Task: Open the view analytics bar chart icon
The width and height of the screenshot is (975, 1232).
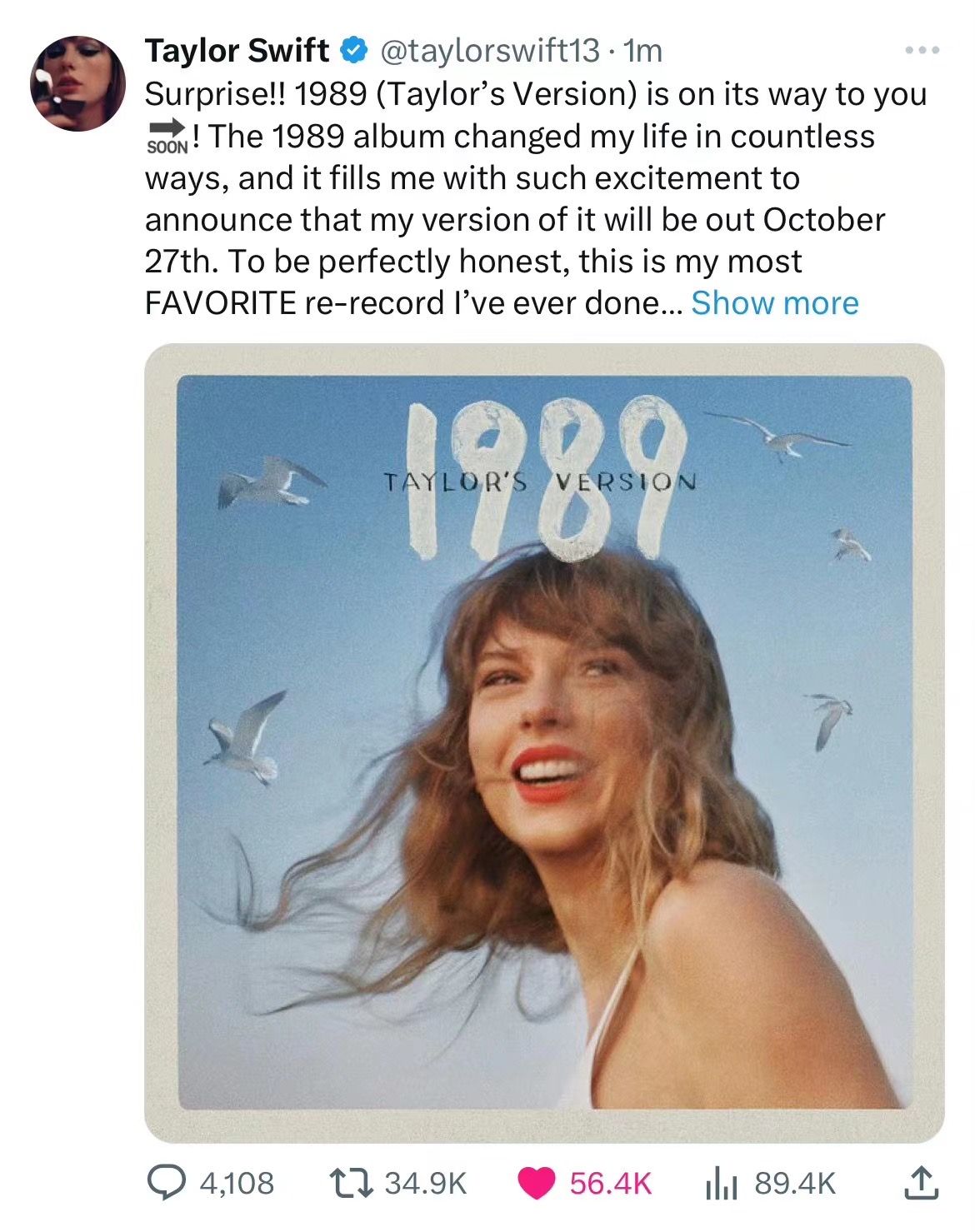Action: pyautogui.click(x=721, y=1184)
